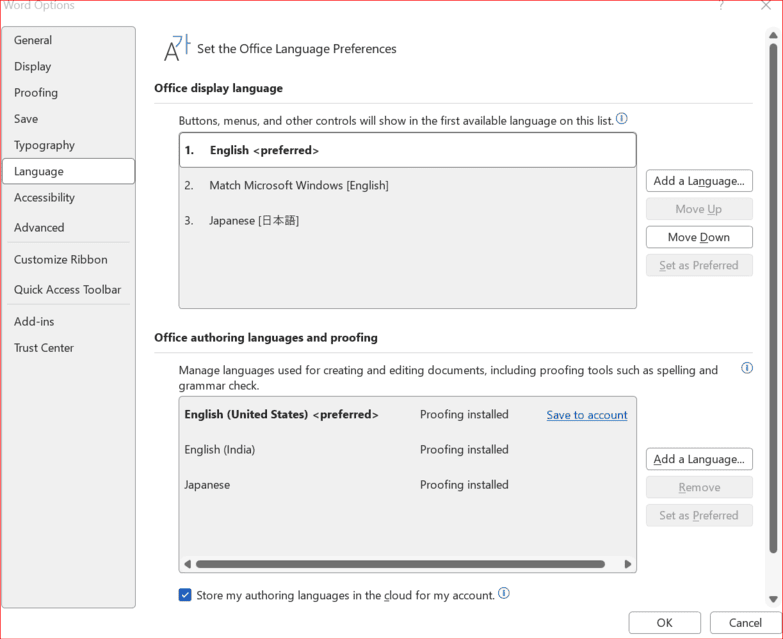Click the dialog vertical scrollbar thumb
This screenshot has width=783, height=639.
point(773,299)
